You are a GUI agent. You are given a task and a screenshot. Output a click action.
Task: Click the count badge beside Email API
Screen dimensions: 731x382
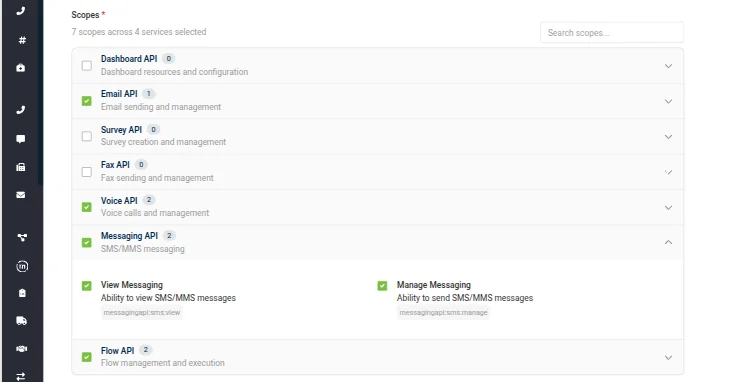(149, 94)
